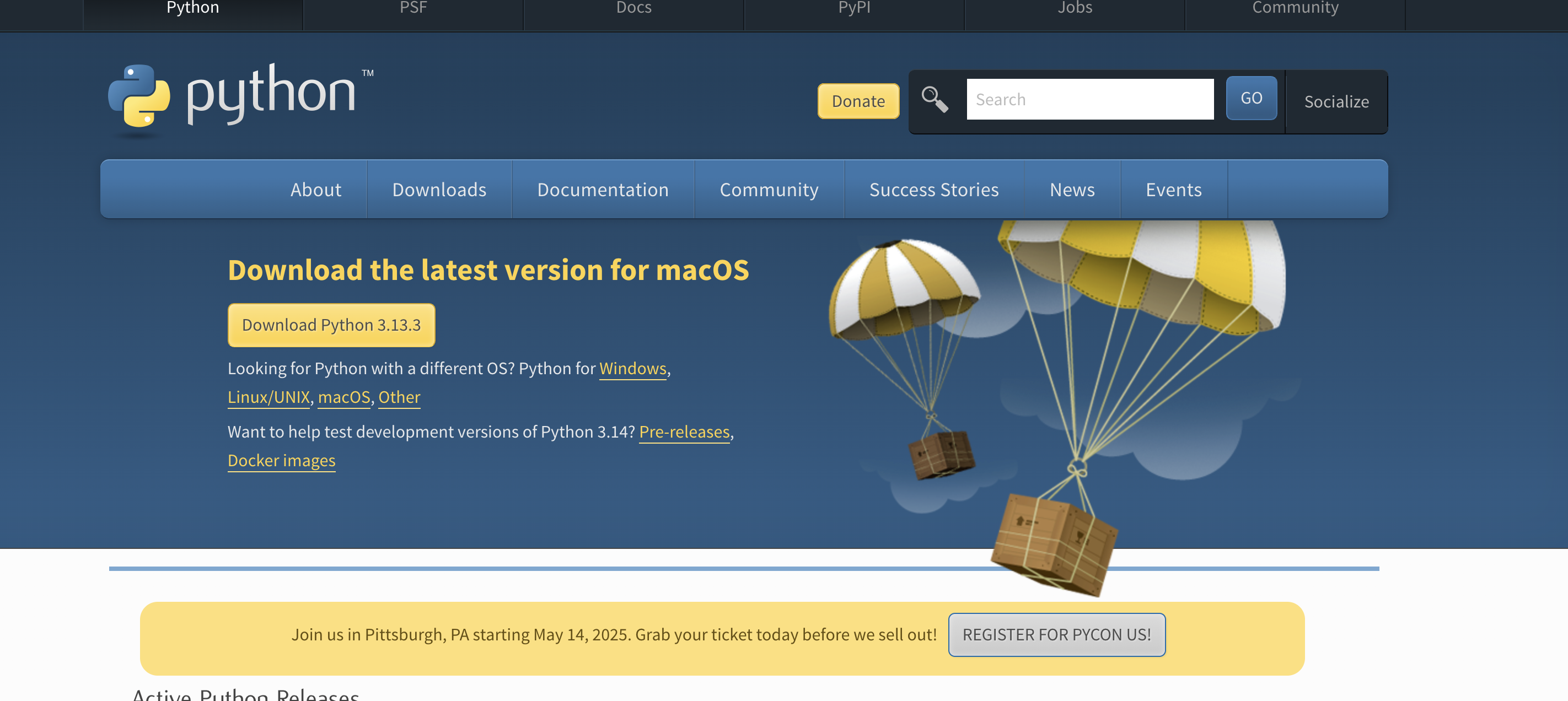Click Register for PyCon US button
The width and height of the screenshot is (1568, 701).
tap(1056, 635)
